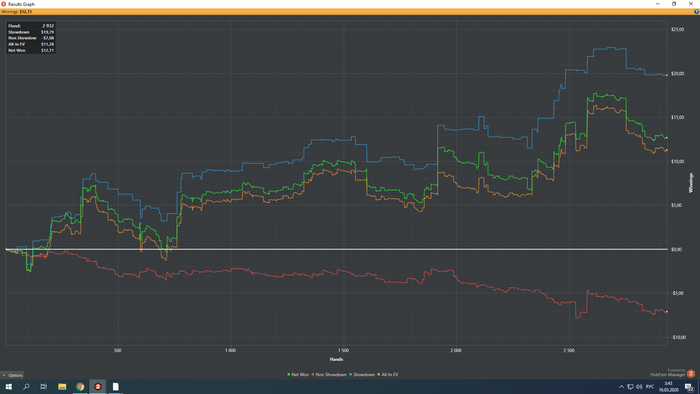Open the Windows Start menu
The image size is (700, 394).
click(x=8, y=387)
